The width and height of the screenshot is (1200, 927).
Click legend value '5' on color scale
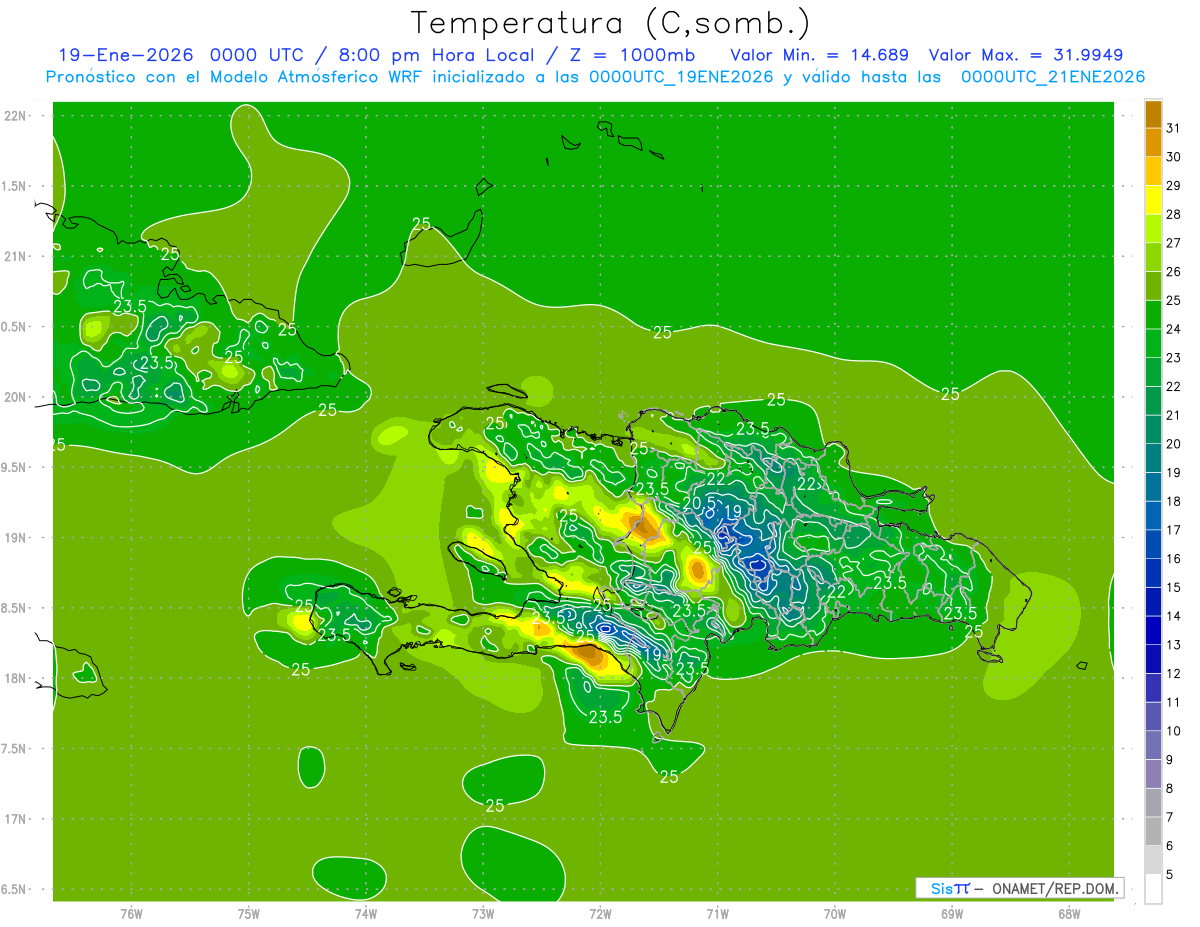click(1170, 875)
